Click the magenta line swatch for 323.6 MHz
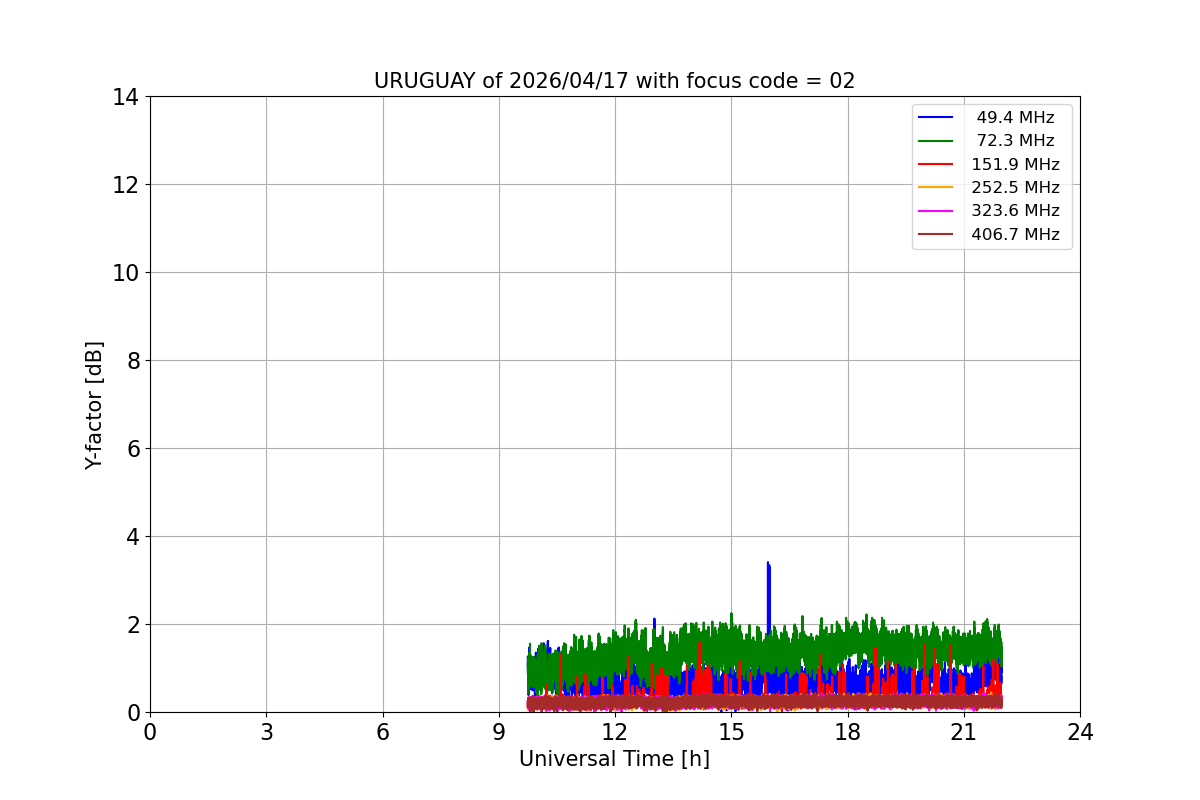Screen dimensions: 1200x800 (x=936, y=211)
